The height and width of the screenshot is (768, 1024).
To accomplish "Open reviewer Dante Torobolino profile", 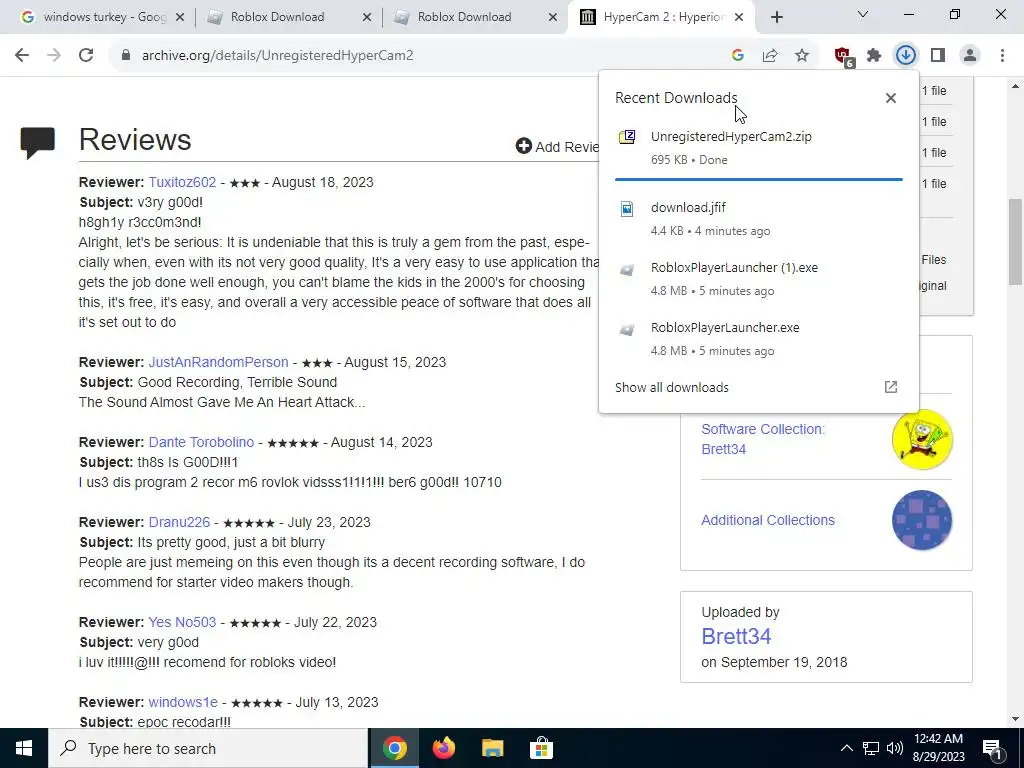I will pyautogui.click(x=201, y=442).
